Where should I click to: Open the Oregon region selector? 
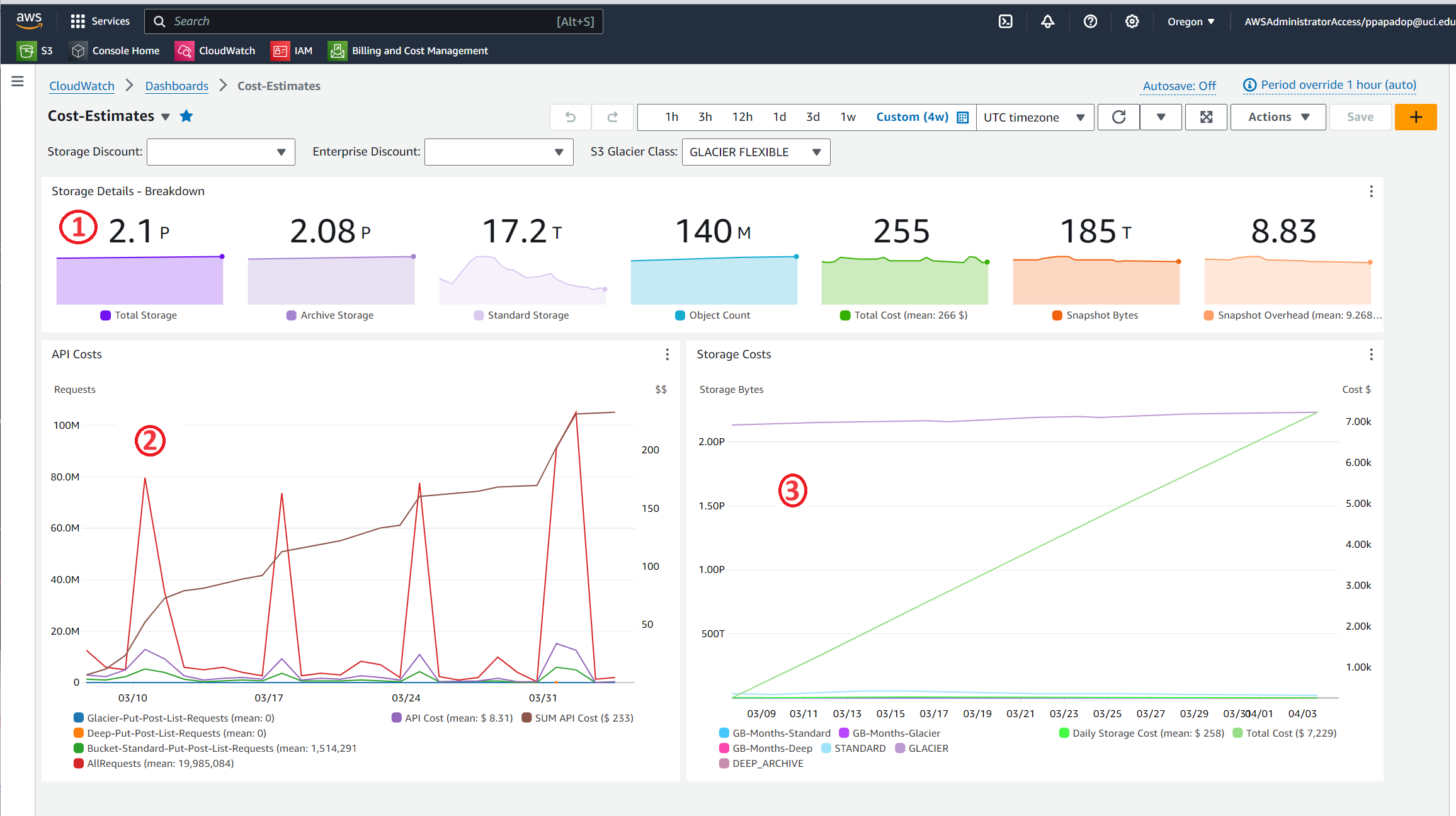[x=1191, y=21]
